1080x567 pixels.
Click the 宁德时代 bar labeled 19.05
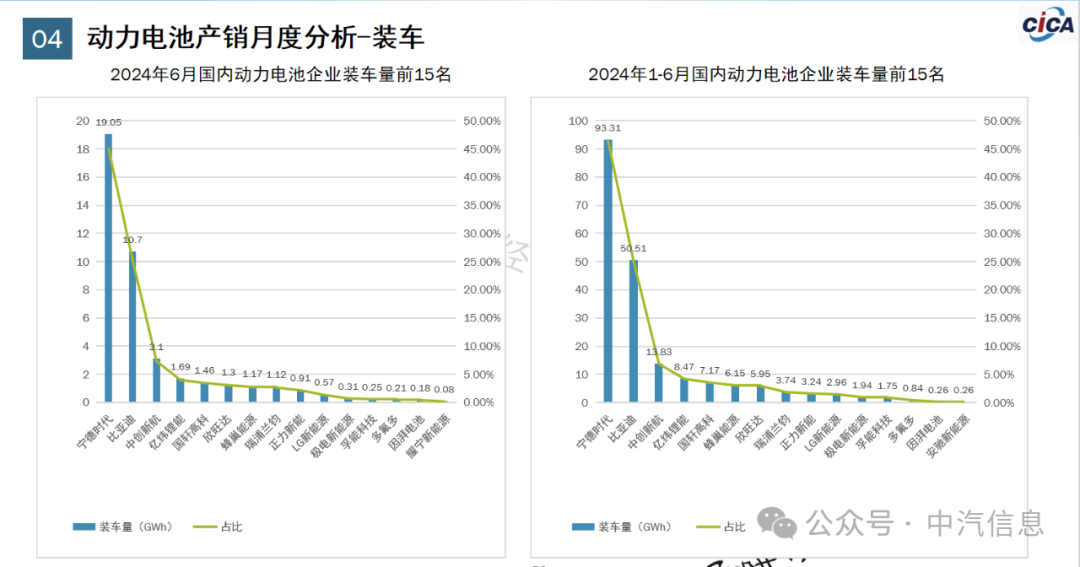click(108, 268)
